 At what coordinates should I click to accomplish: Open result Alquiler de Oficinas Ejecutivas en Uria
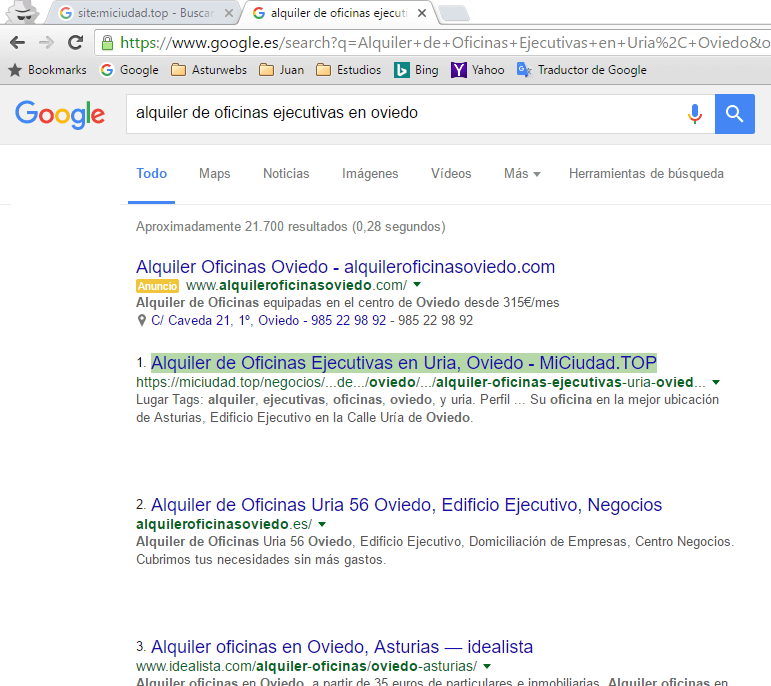pyautogui.click(x=404, y=363)
